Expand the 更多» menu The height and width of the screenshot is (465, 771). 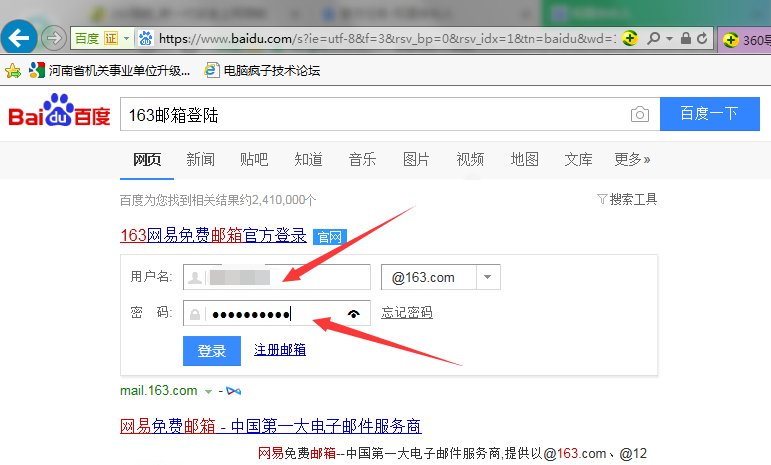pyautogui.click(x=632, y=159)
